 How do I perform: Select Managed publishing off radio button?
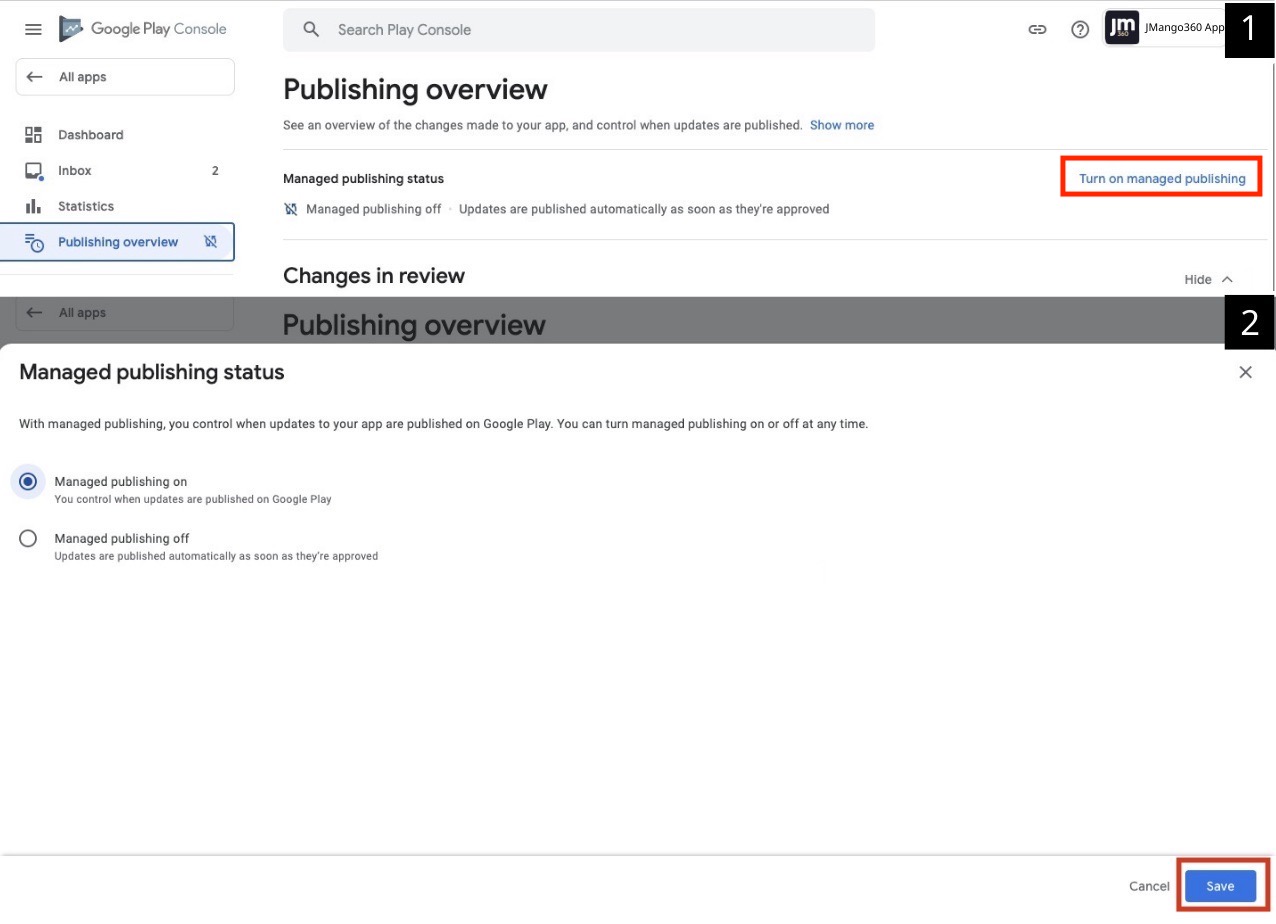28,538
